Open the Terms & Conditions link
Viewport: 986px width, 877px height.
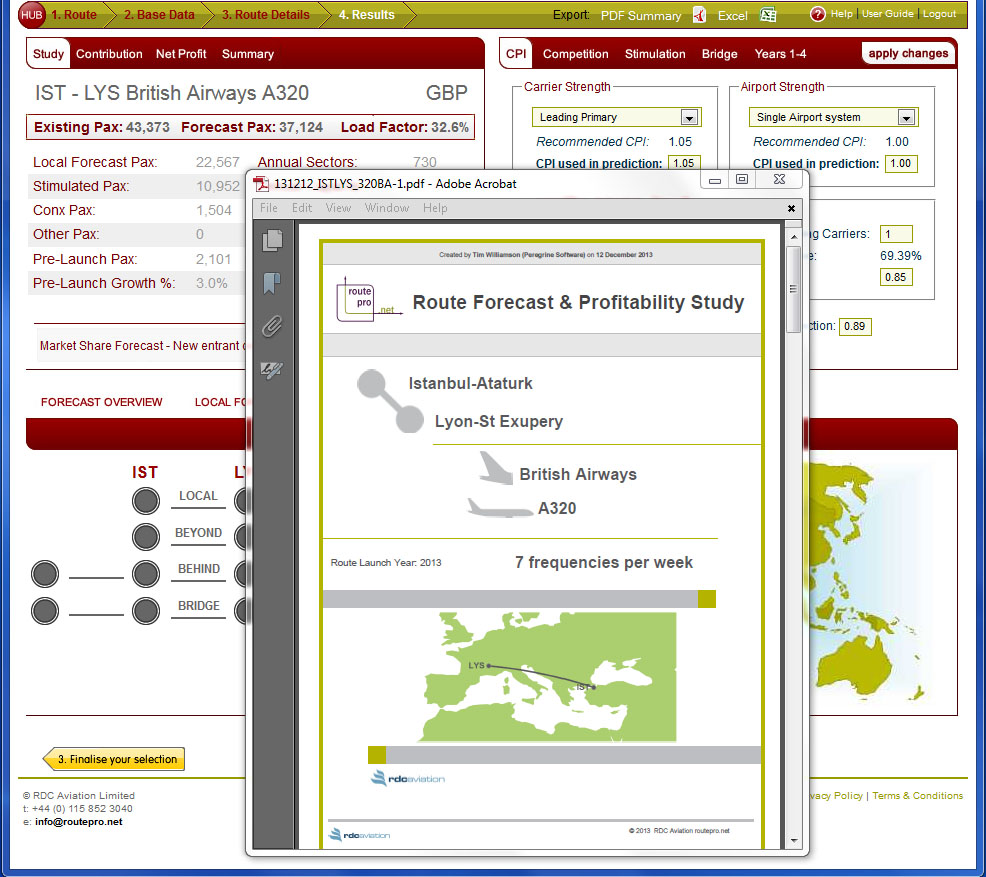[917, 795]
